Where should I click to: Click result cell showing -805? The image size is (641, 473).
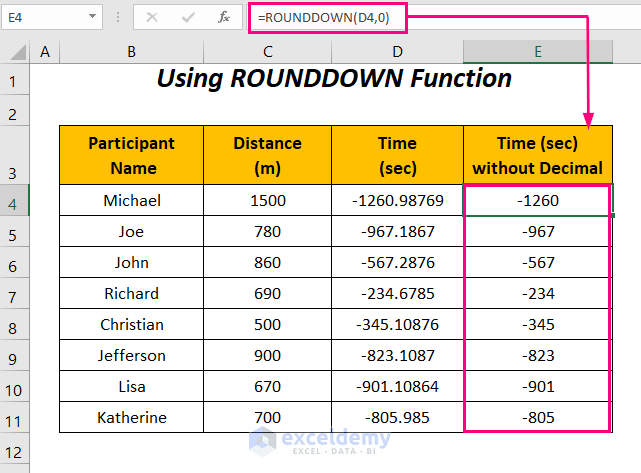[537, 417]
